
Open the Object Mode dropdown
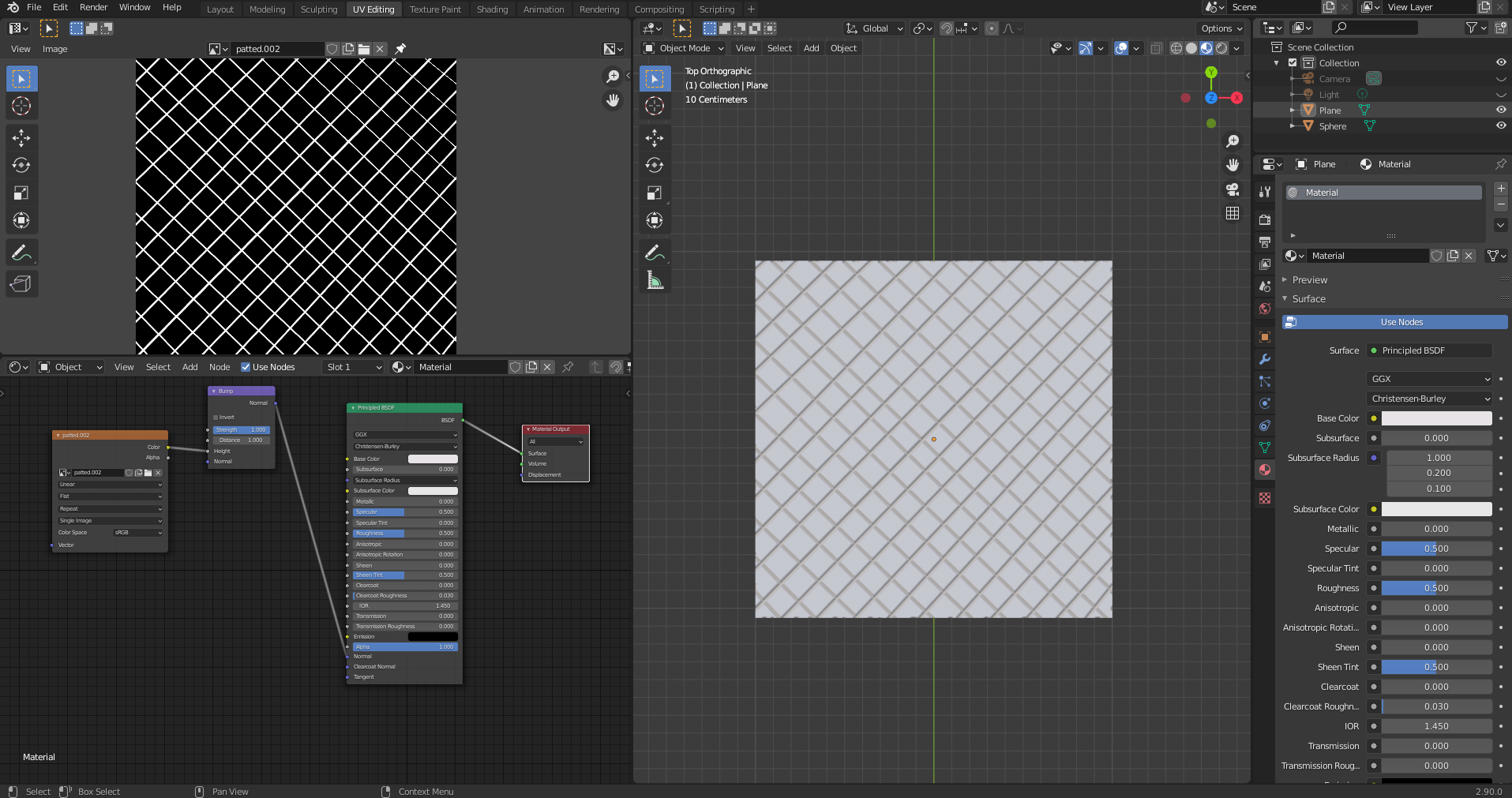point(684,48)
